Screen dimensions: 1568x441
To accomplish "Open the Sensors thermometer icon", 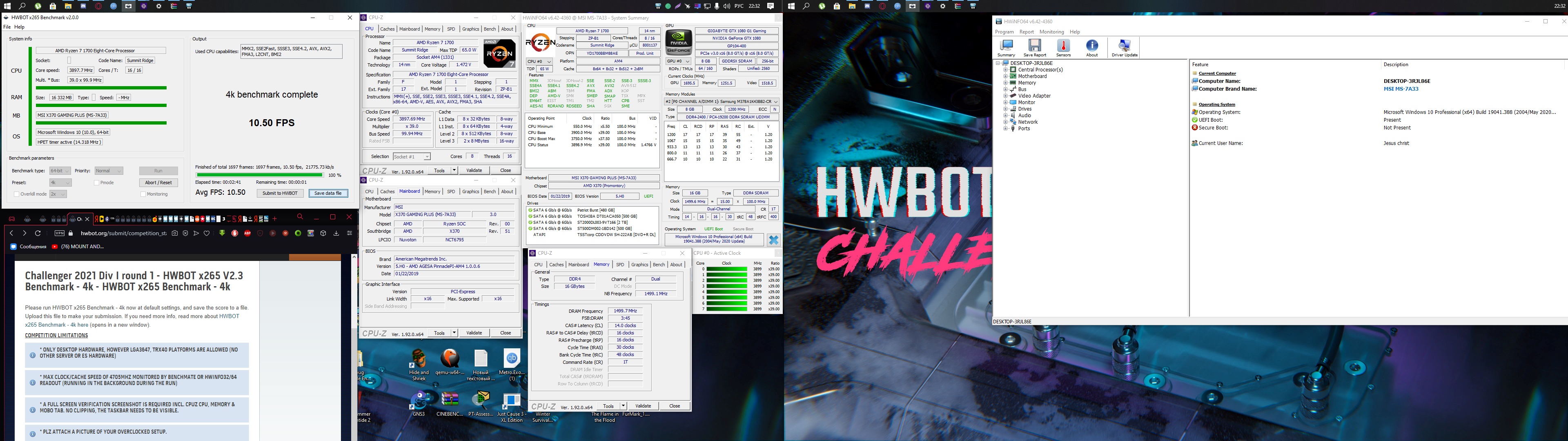I will pos(1063,48).
